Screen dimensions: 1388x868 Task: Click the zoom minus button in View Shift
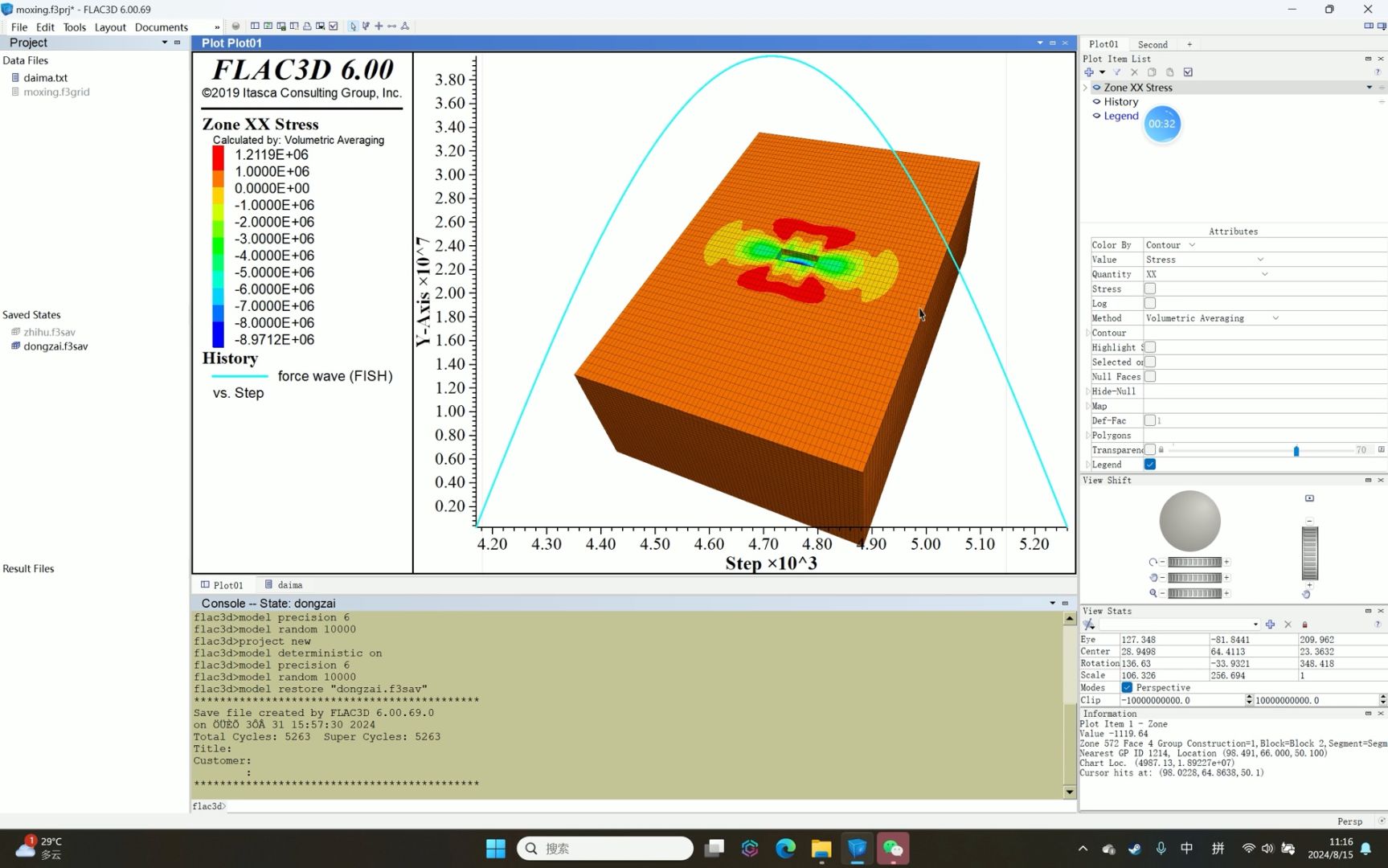(x=1162, y=593)
